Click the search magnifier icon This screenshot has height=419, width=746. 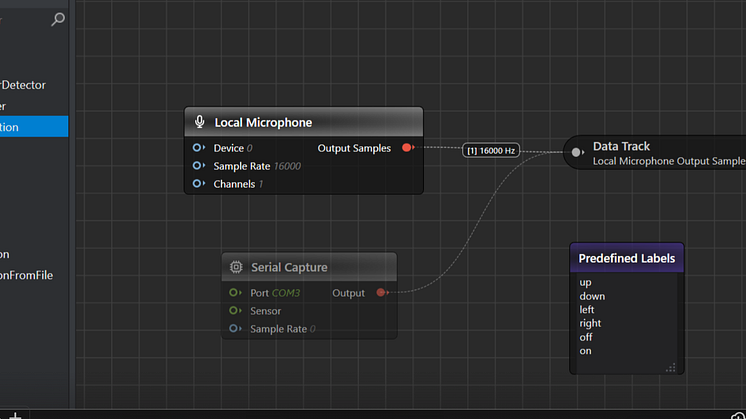(x=58, y=19)
